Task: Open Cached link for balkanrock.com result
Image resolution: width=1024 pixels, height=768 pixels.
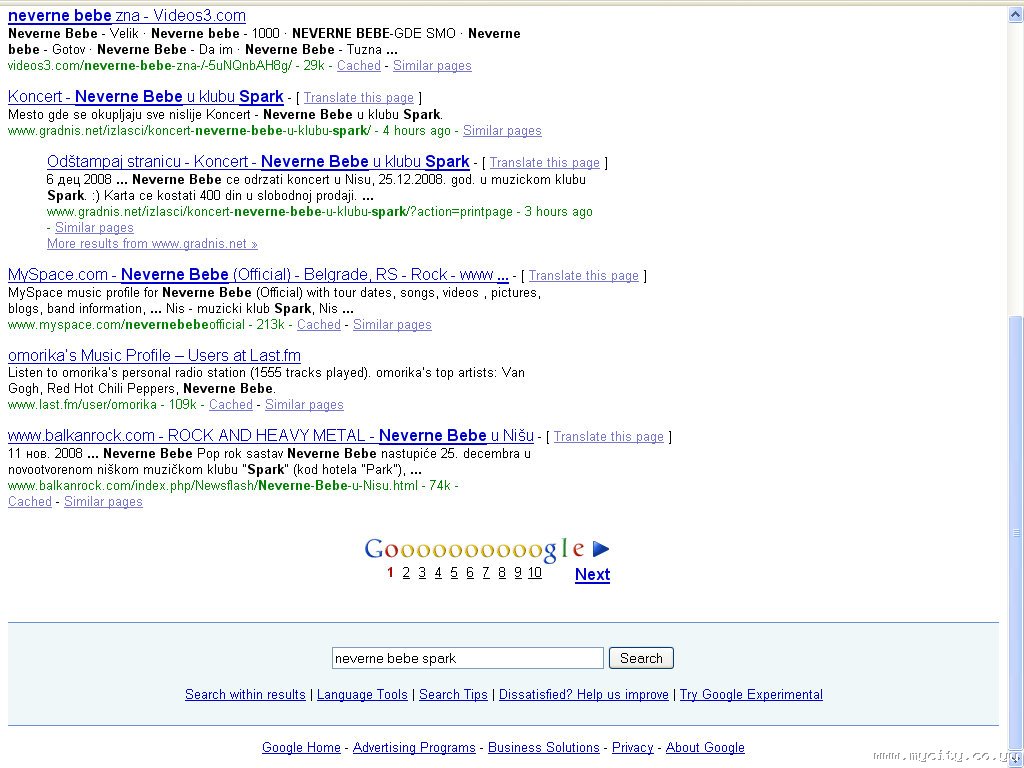Action: [29, 502]
